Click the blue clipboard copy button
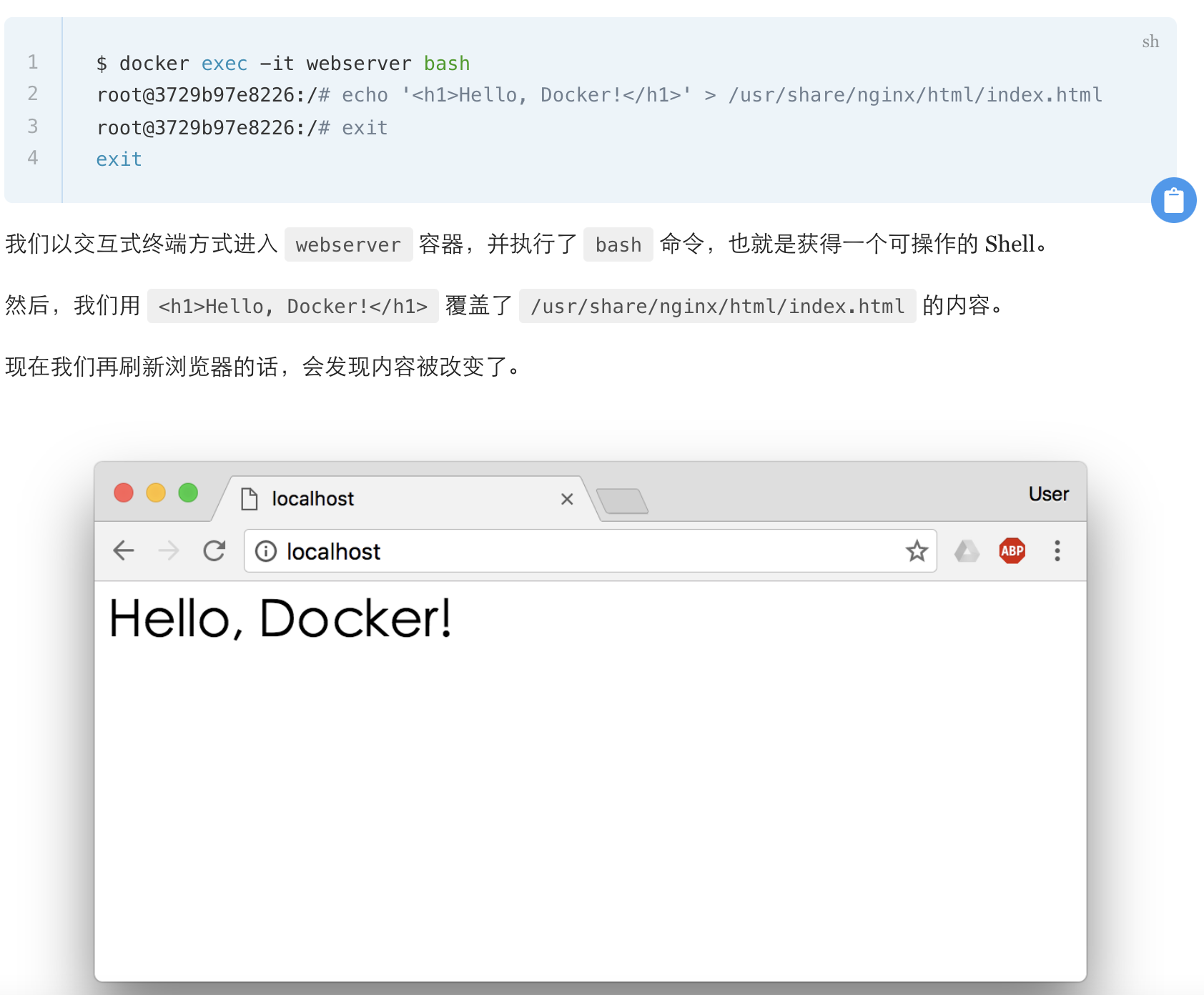The image size is (1204, 995). 1173,200
